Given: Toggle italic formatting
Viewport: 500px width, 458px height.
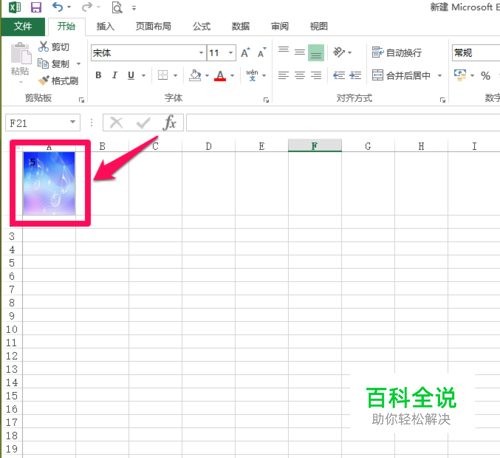Looking at the screenshot, I should pos(115,75).
